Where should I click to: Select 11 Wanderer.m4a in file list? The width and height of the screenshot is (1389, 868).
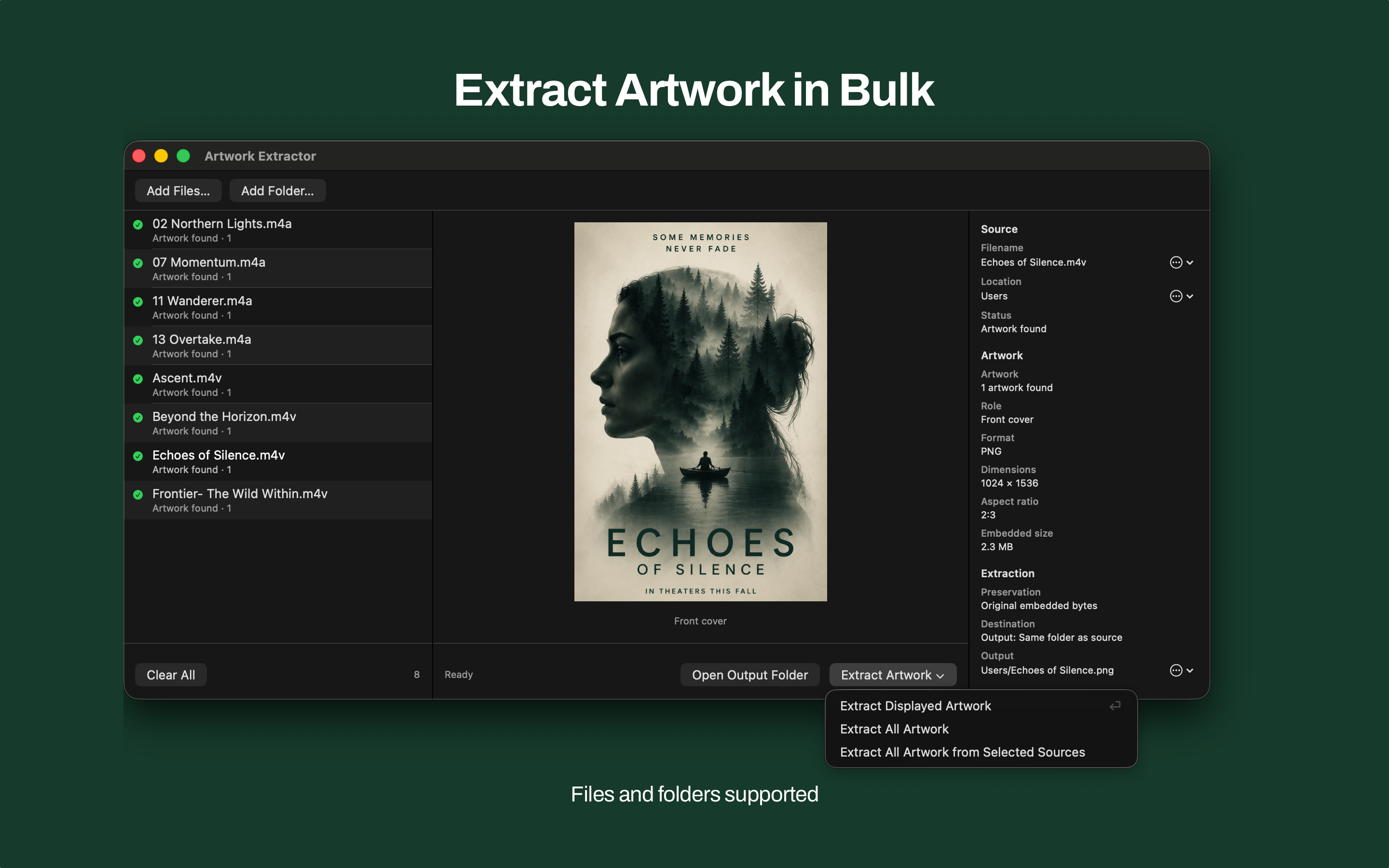coord(278,307)
